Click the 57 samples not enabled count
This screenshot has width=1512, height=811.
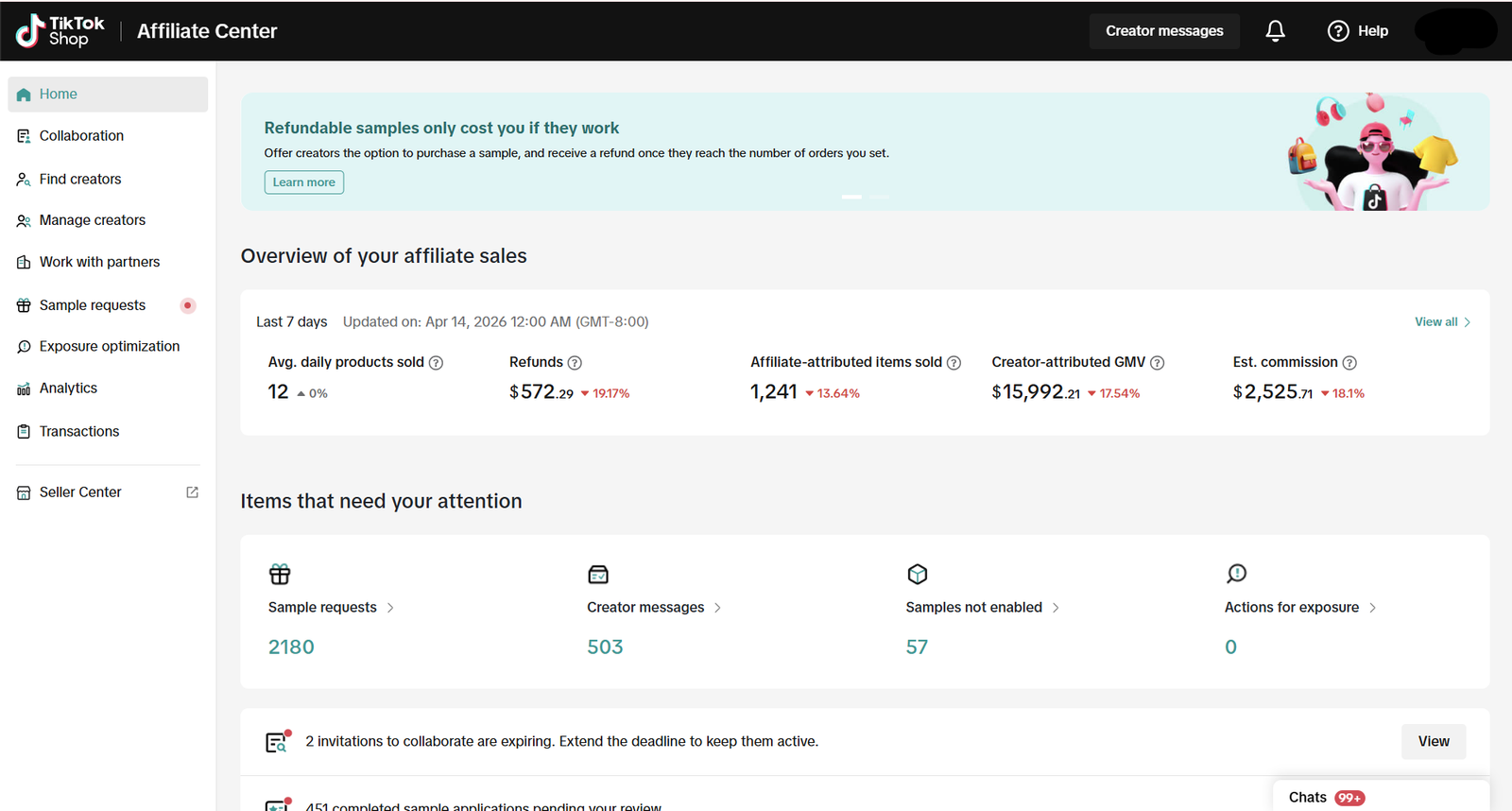click(x=917, y=647)
